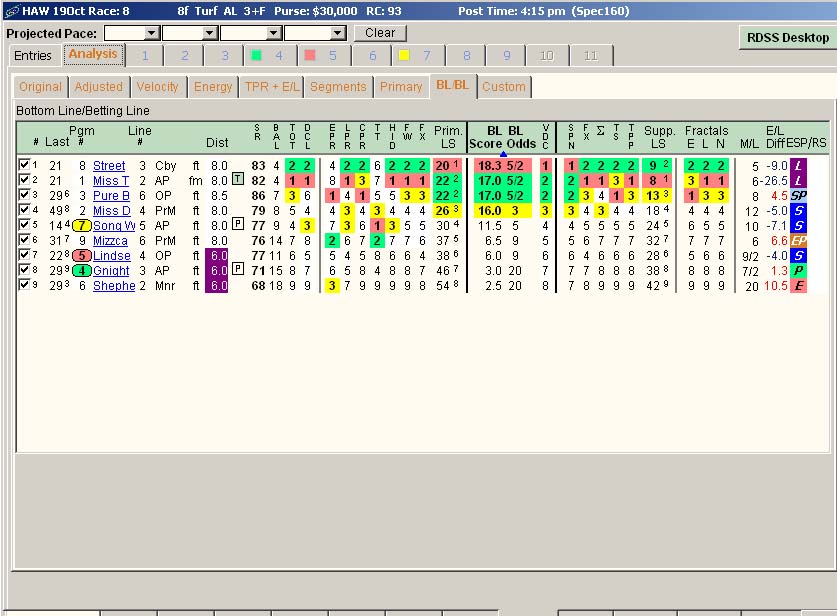This screenshot has width=837, height=616.
Task: Uncheck row 9 Shephe checkbox
Action: [x=24, y=284]
